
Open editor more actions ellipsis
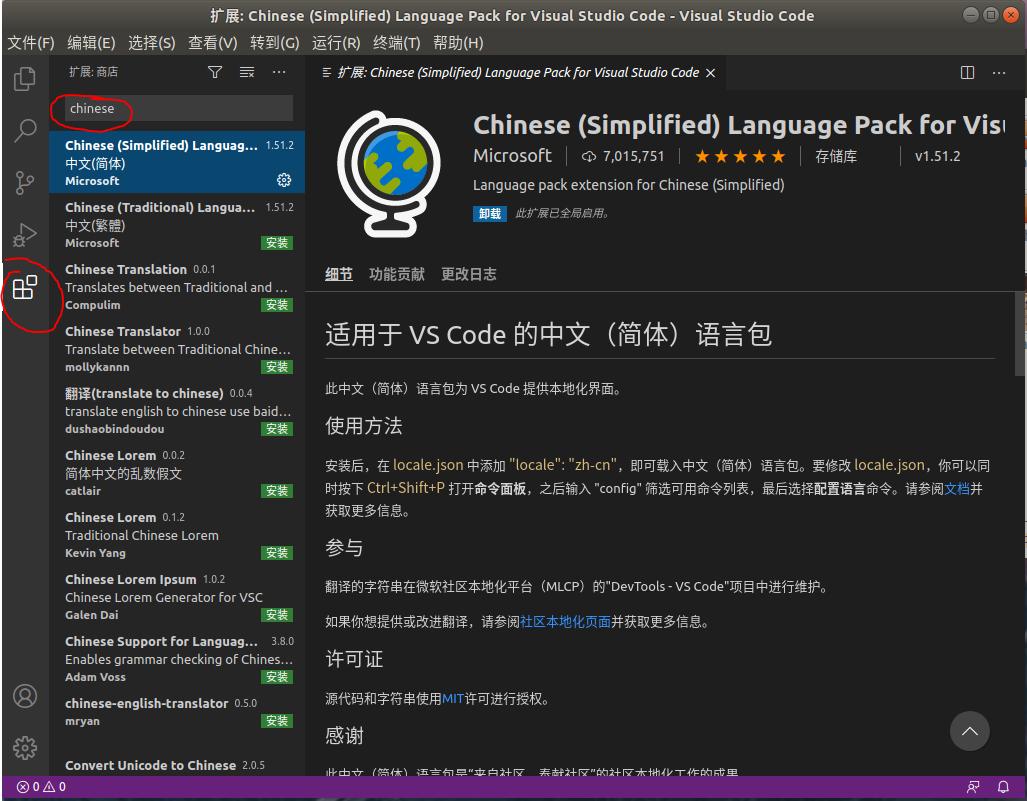999,73
